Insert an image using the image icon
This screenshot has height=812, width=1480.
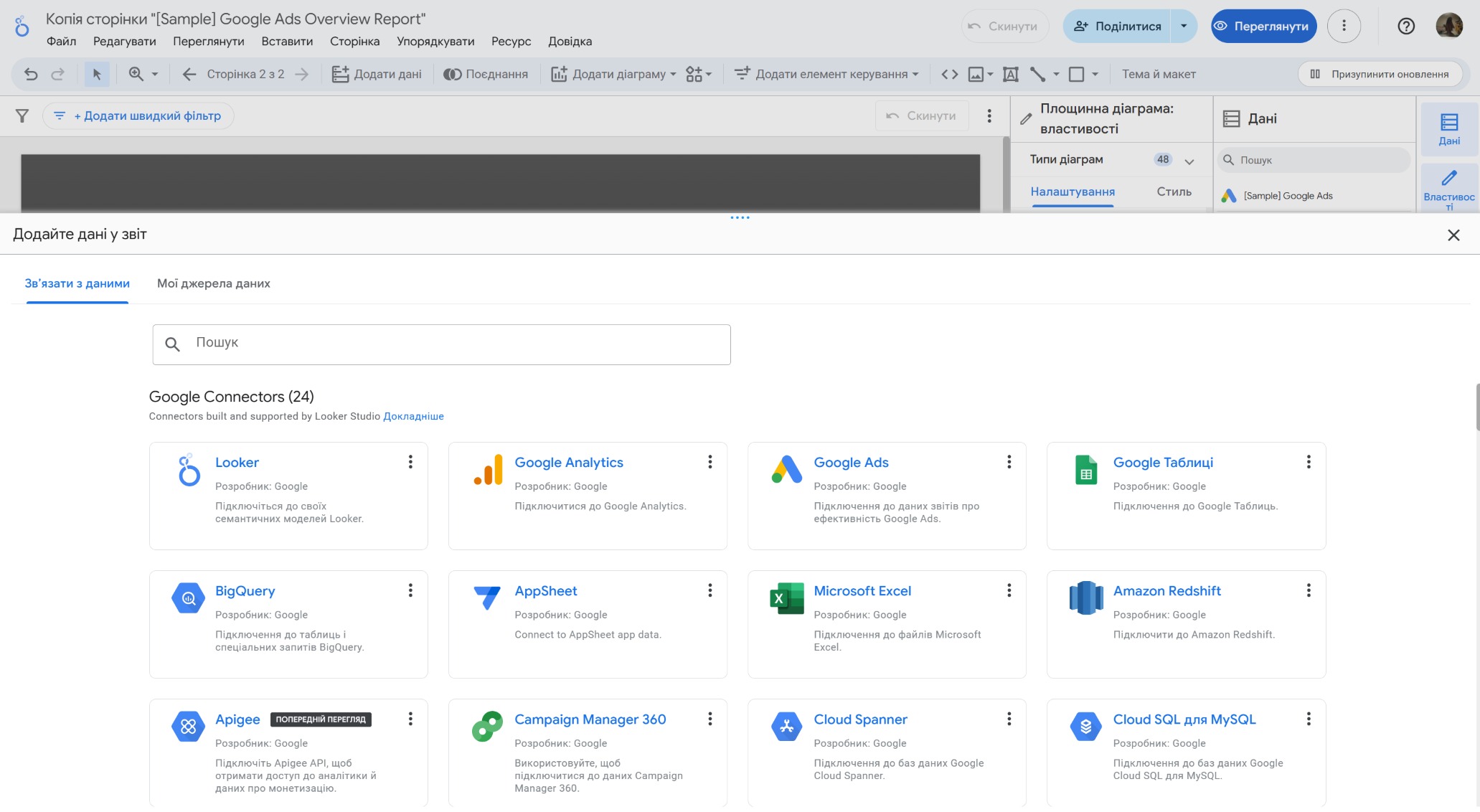(x=976, y=74)
